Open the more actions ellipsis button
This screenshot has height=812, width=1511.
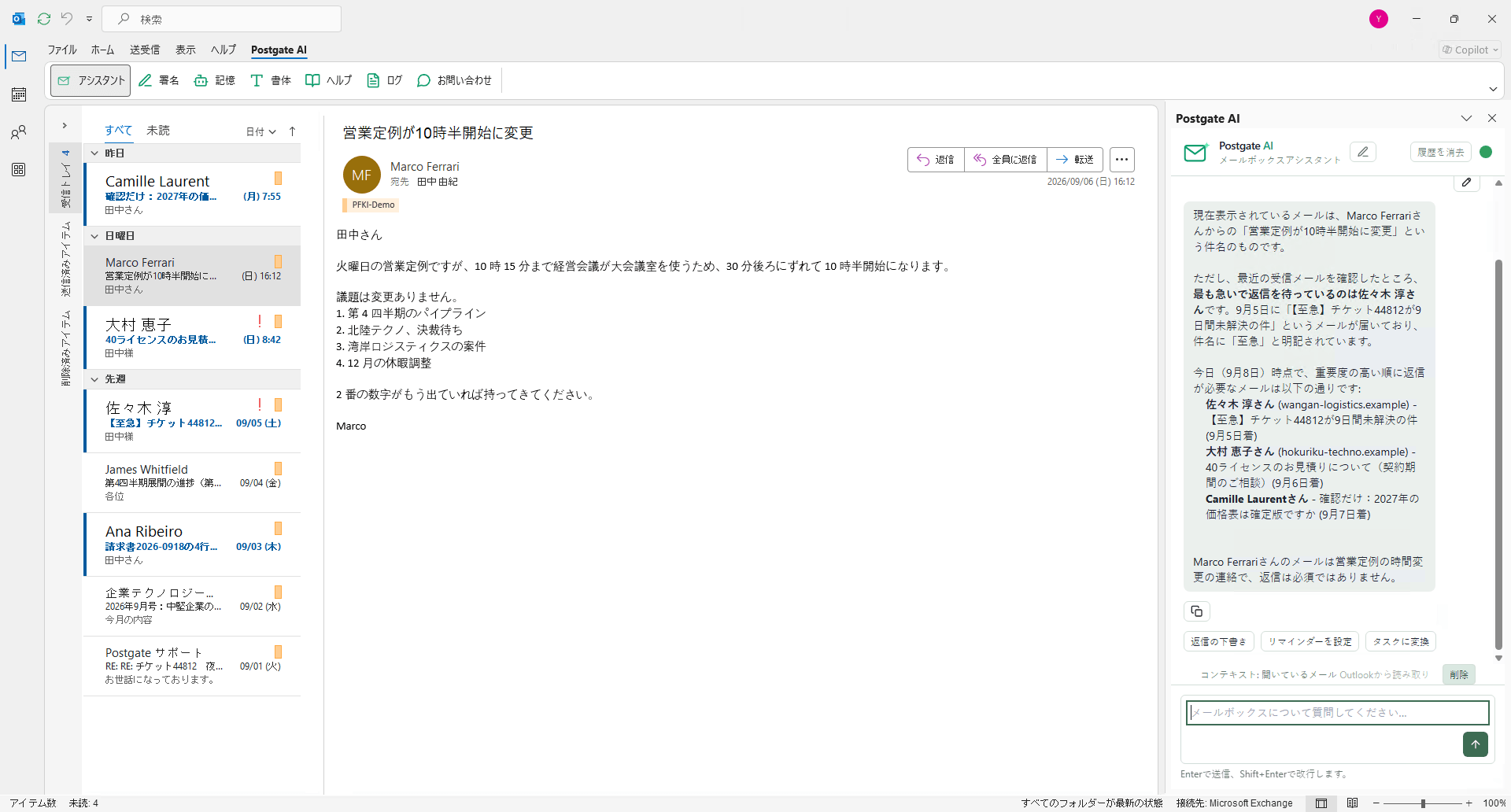(x=1122, y=160)
